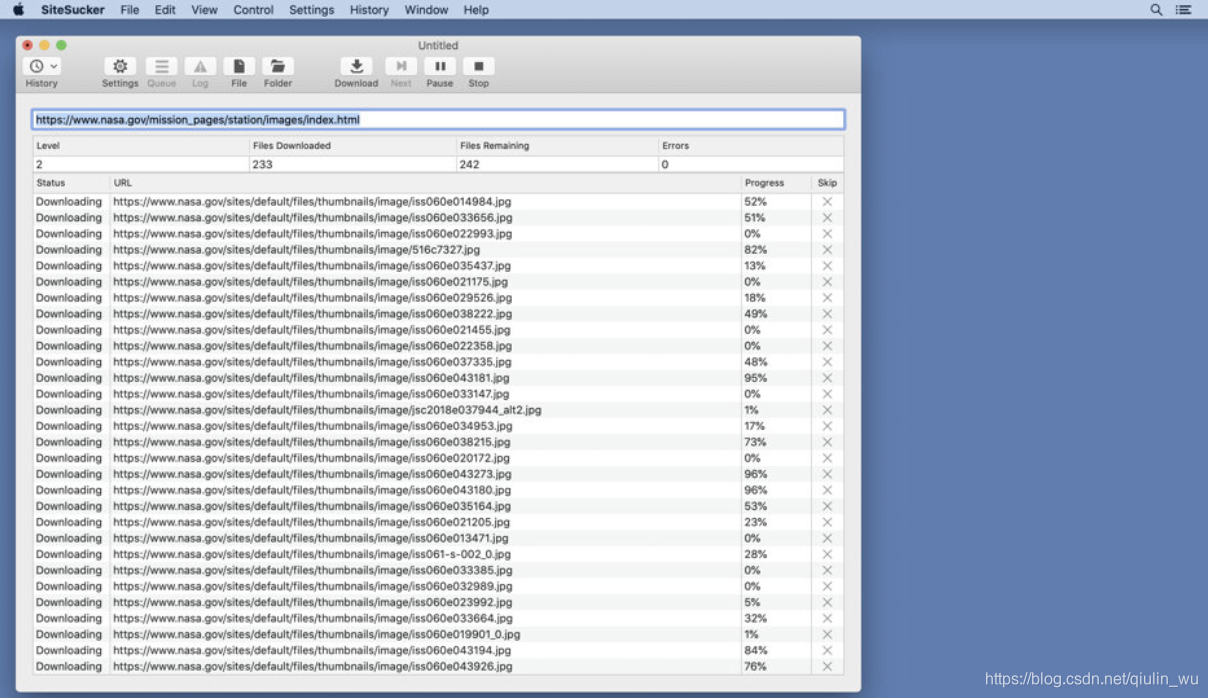The image size is (1208, 698).
Task: Skip download of iss060e037335.jpg
Action: click(827, 362)
